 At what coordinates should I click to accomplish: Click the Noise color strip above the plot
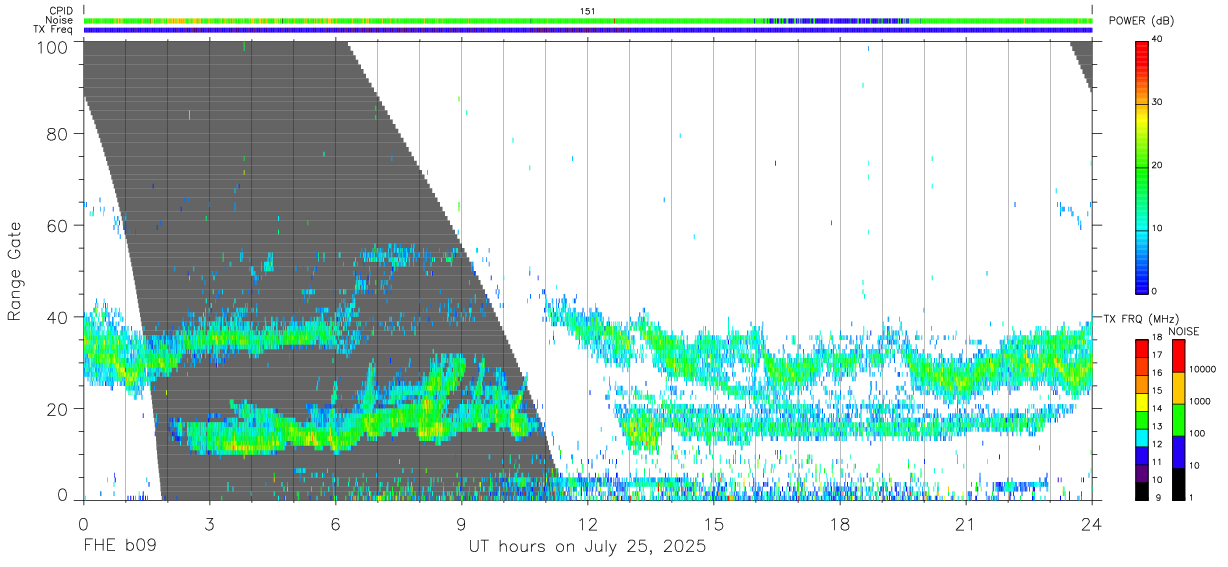588,20
